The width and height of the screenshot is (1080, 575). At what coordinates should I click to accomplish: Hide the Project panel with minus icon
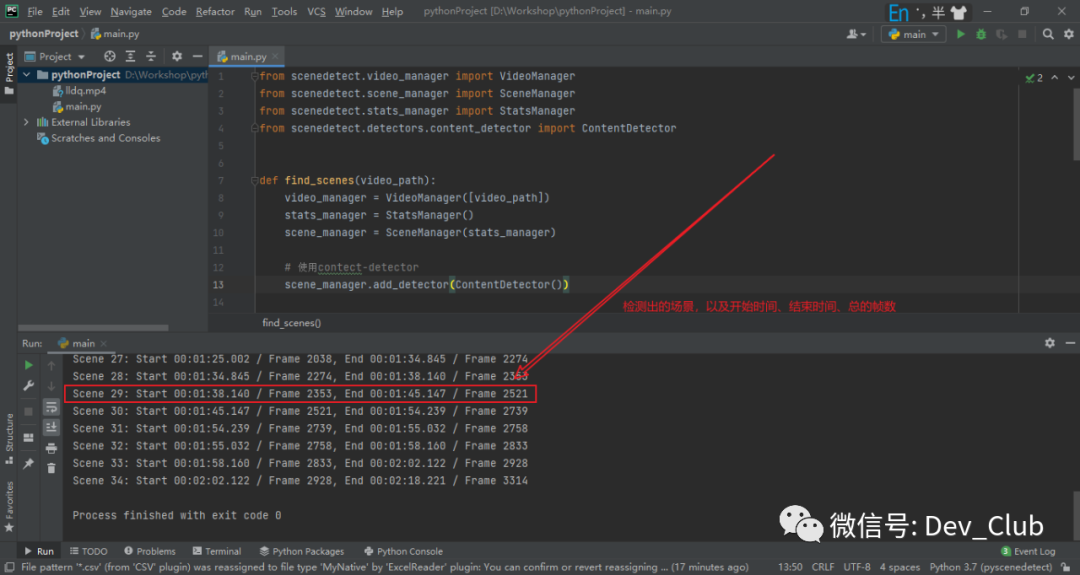197,56
